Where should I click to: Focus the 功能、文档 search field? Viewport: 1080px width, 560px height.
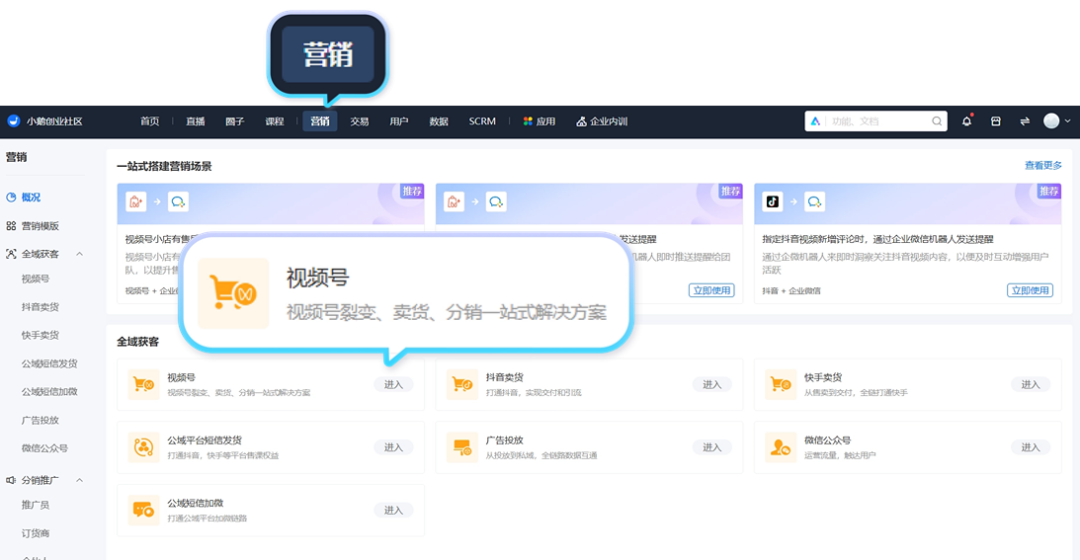pos(875,121)
